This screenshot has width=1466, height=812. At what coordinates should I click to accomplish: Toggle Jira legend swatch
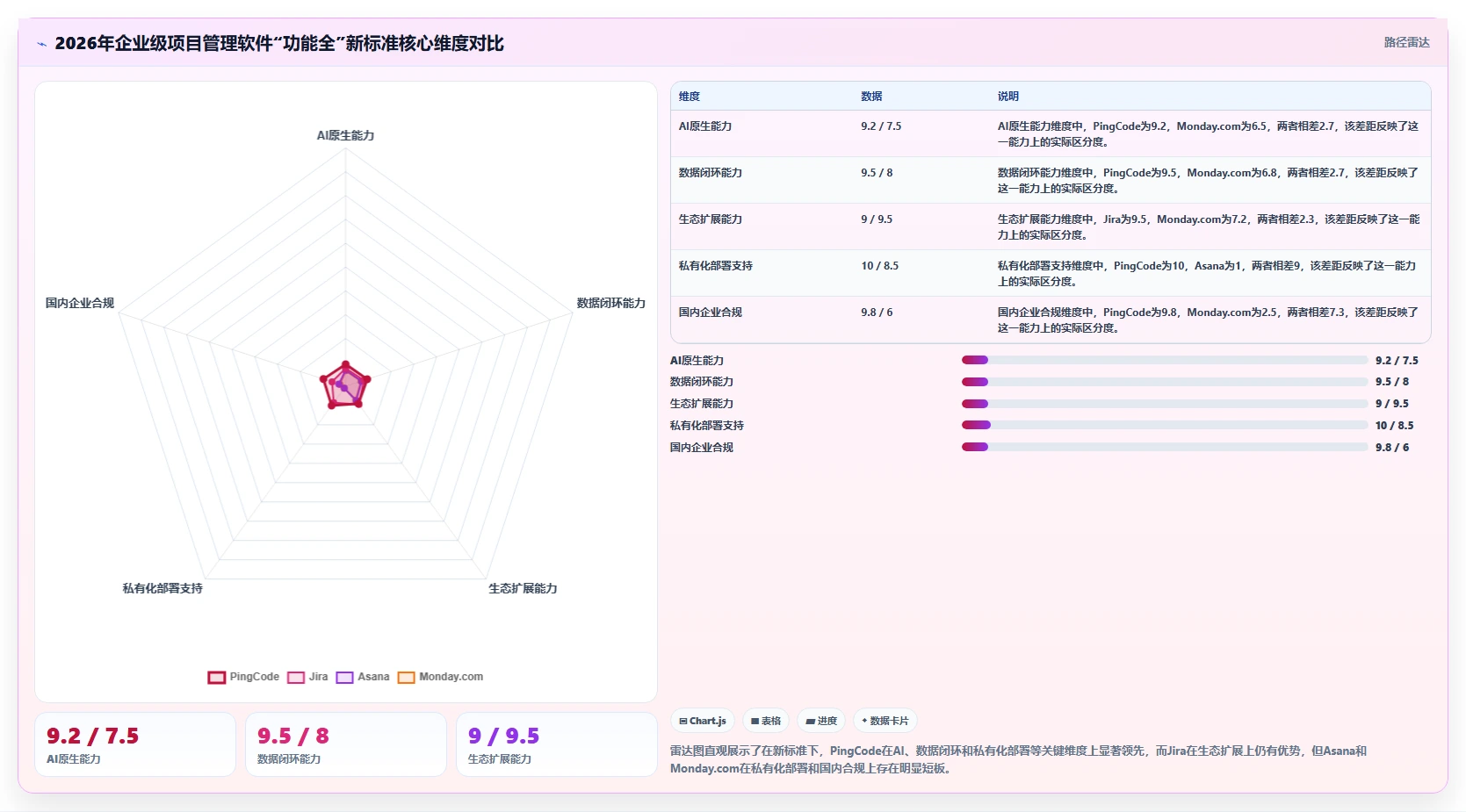(x=296, y=677)
